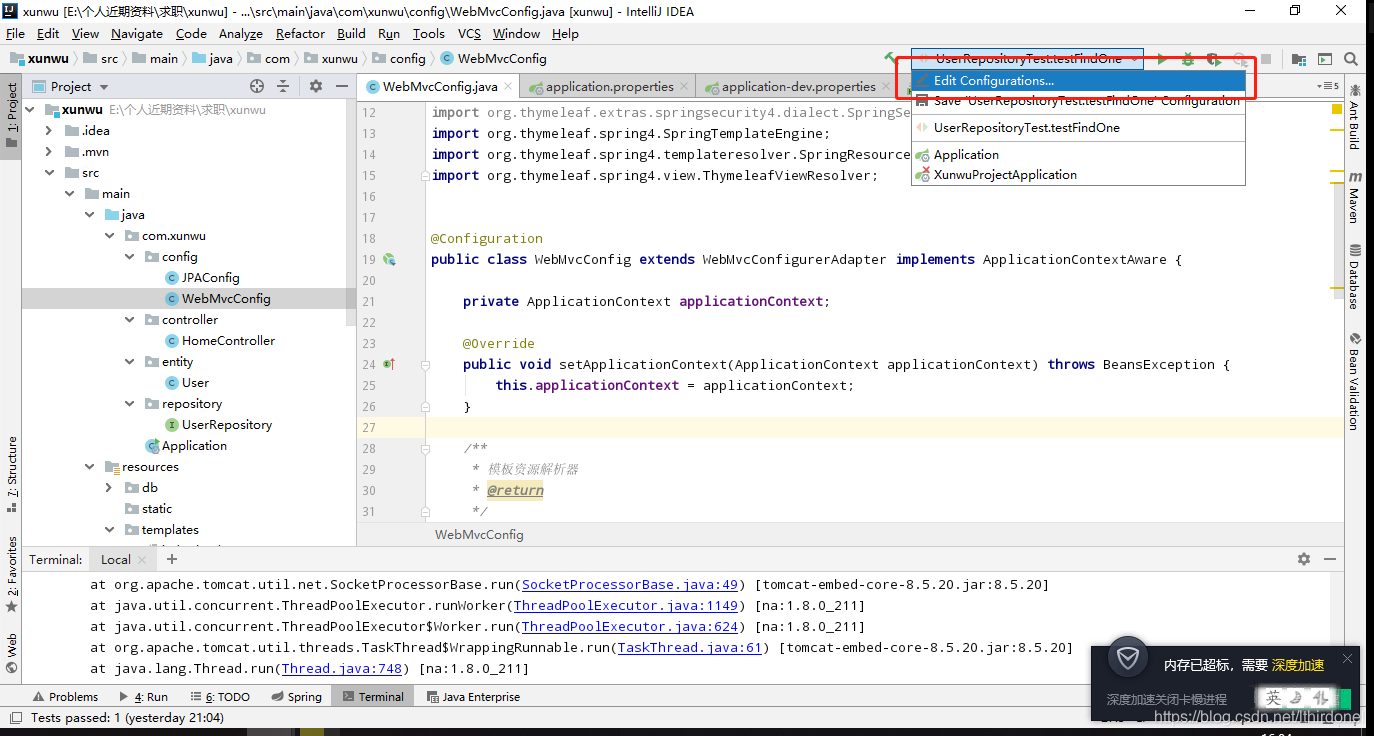Collapse the src folder
This screenshot has height=736, width=1374.
(x=49, y=172)
